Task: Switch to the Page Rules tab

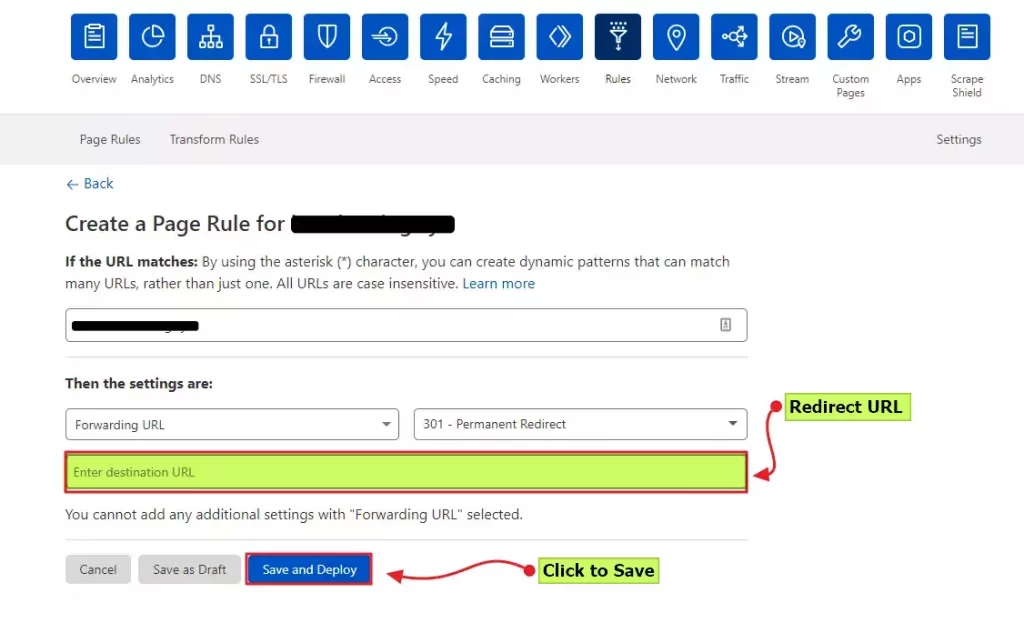Action: point(110,140)
